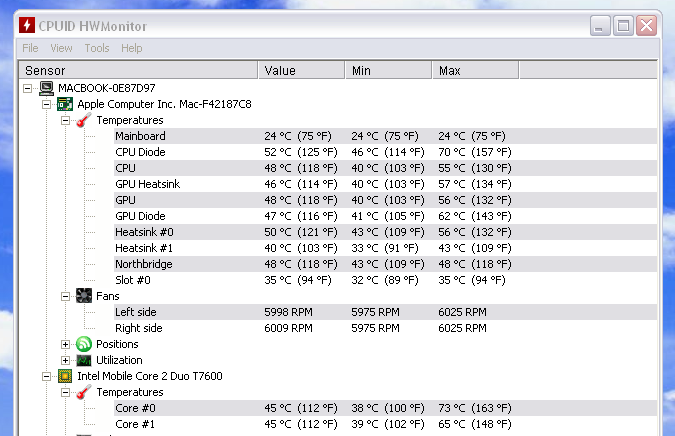Open the Tools menu
This screenshot has width=675, height=436.
(x=97, y=48)
